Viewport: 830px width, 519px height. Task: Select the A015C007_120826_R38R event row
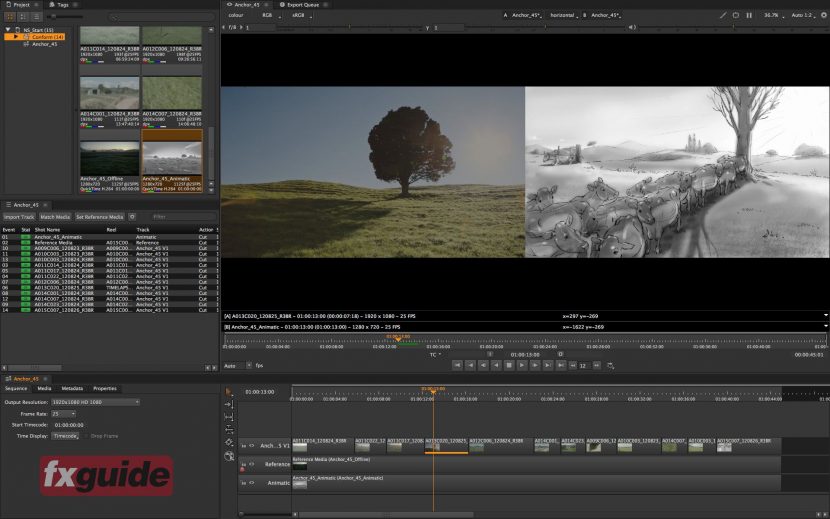109,310
